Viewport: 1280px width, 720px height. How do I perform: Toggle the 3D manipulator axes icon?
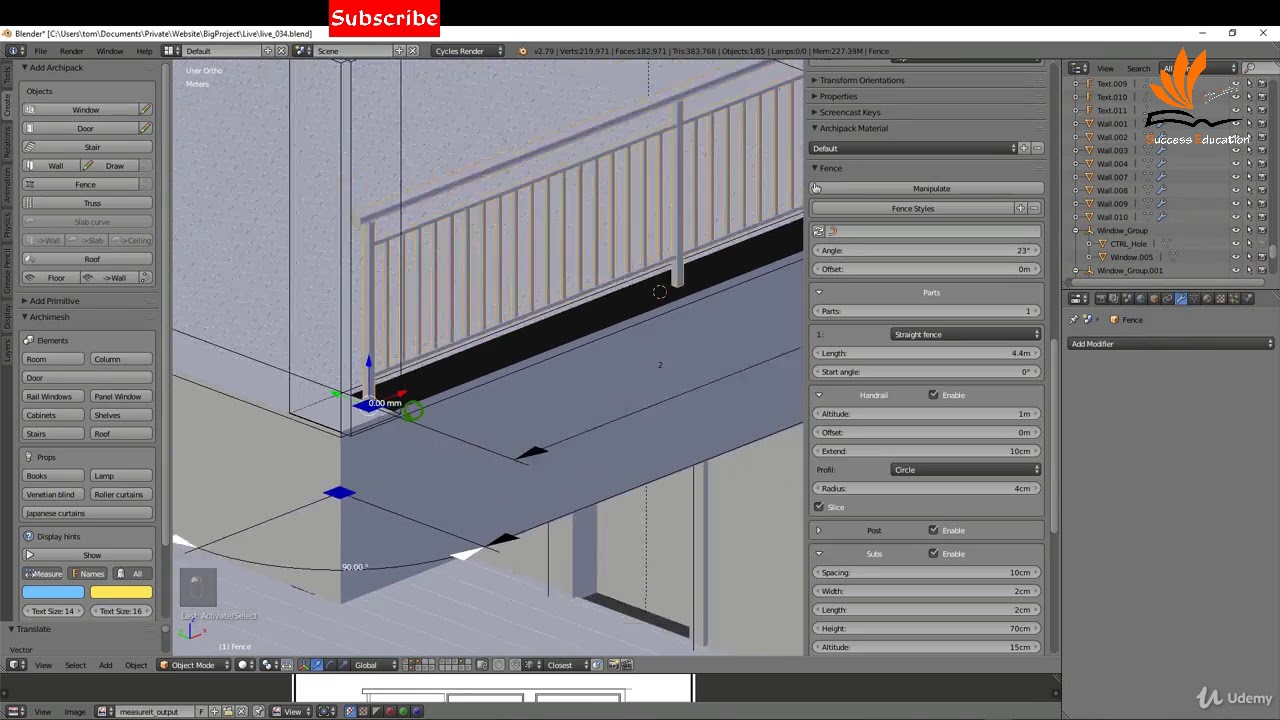[x=303, y=665]
